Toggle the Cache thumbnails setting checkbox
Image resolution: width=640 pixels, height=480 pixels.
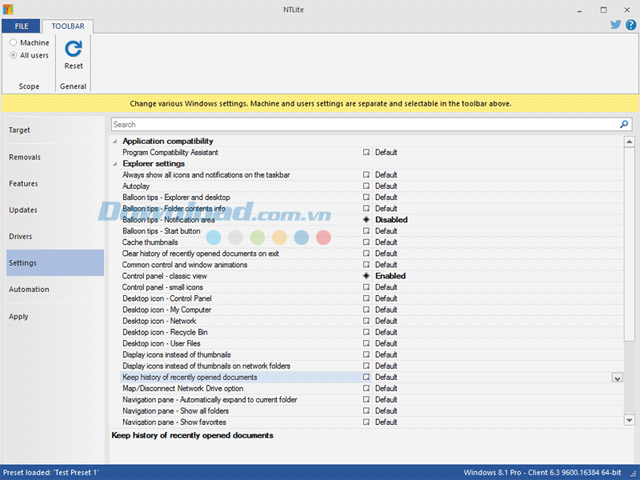click(x=366, y=242)
